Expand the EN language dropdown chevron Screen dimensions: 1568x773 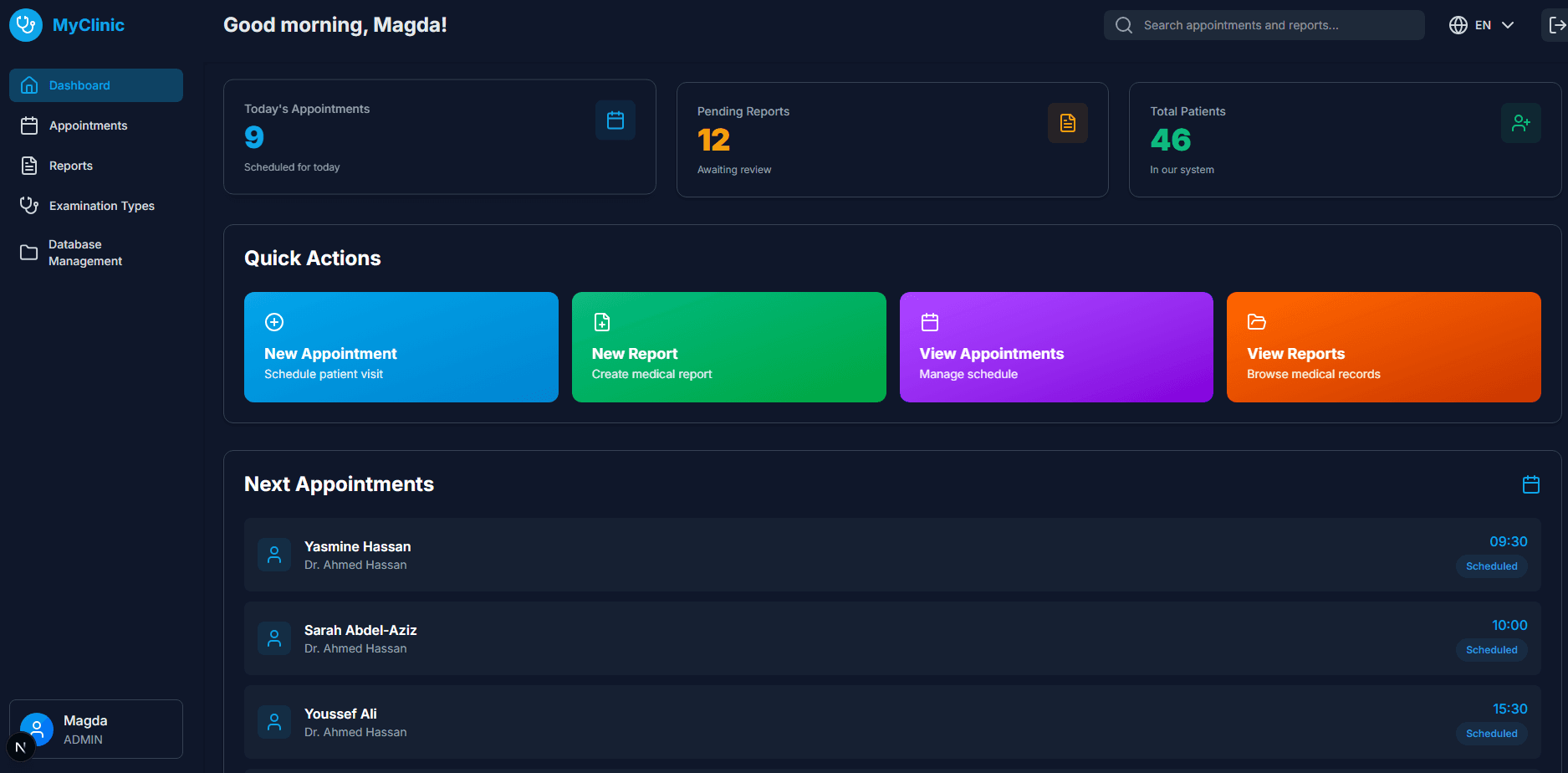click(x=1508, y=25)
